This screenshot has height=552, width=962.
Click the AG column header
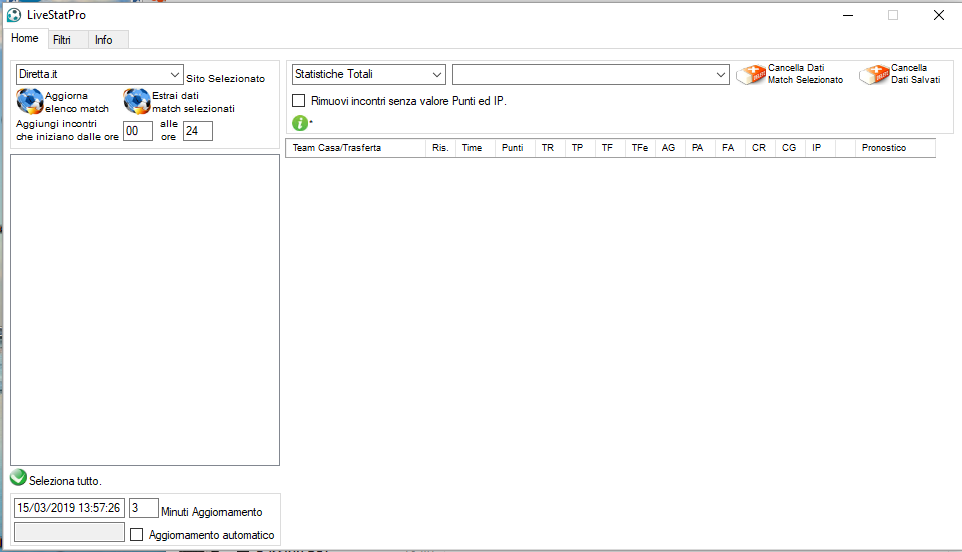pyautogui.click(x=671, y=148)
